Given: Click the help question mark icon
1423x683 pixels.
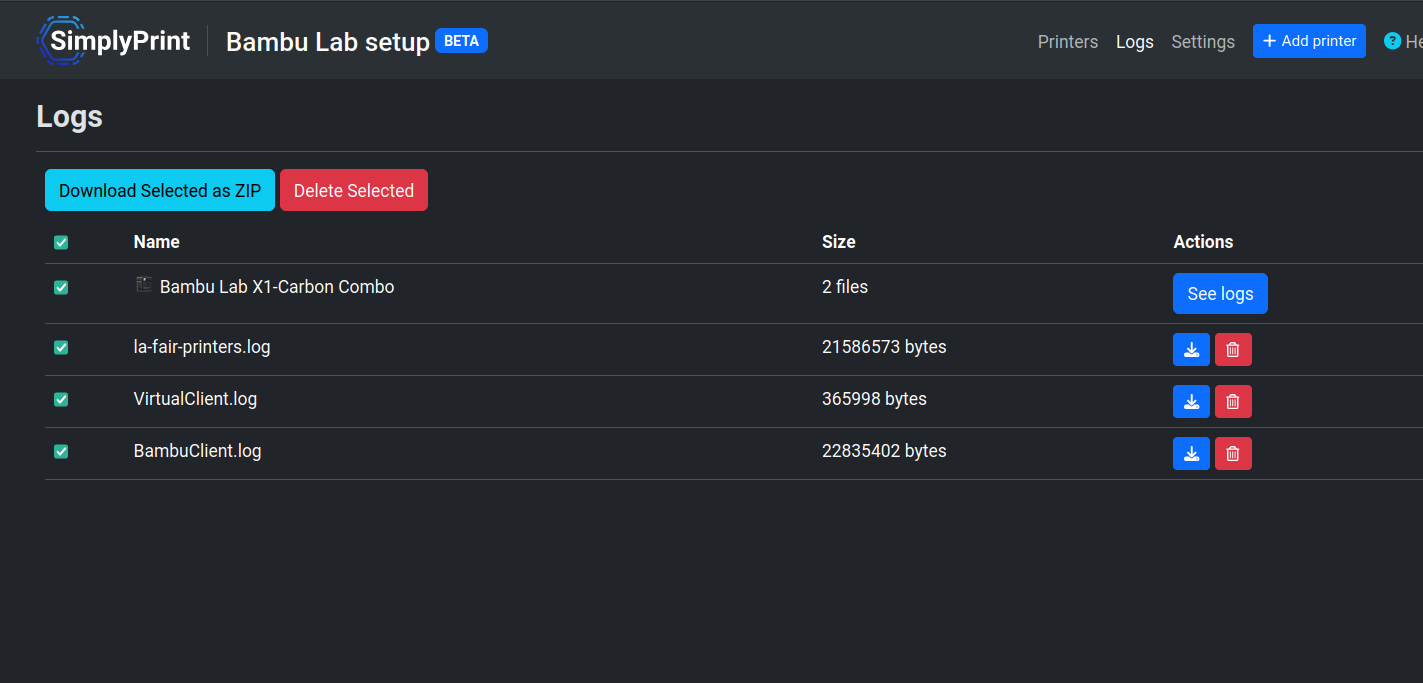Looking at the screenshot, I should (1392, 41).
